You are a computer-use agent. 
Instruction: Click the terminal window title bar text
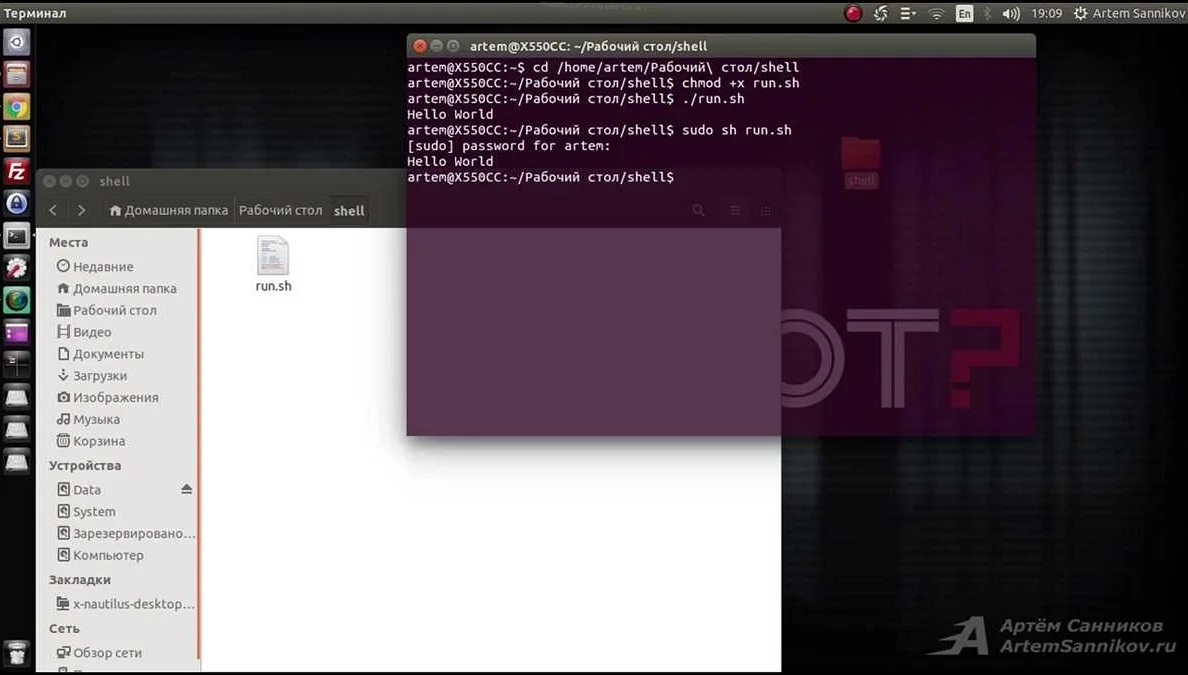588,46
